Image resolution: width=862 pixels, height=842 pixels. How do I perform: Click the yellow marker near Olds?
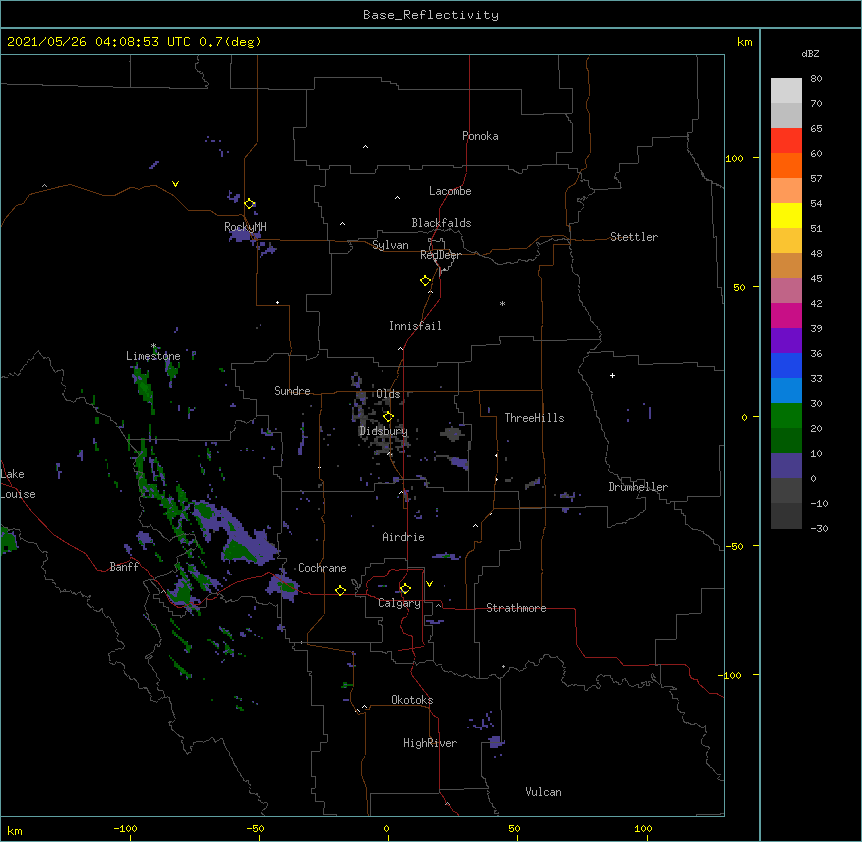(388, 417)
